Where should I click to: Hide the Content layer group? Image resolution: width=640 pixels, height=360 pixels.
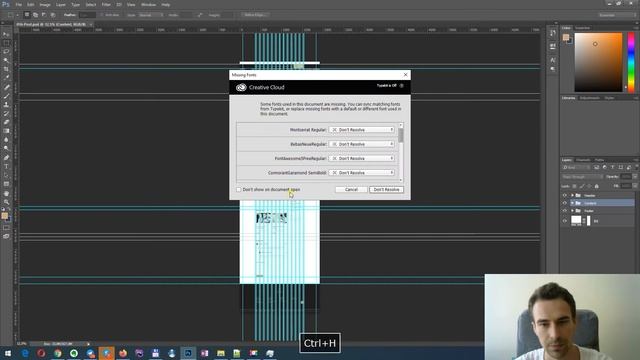565,203
